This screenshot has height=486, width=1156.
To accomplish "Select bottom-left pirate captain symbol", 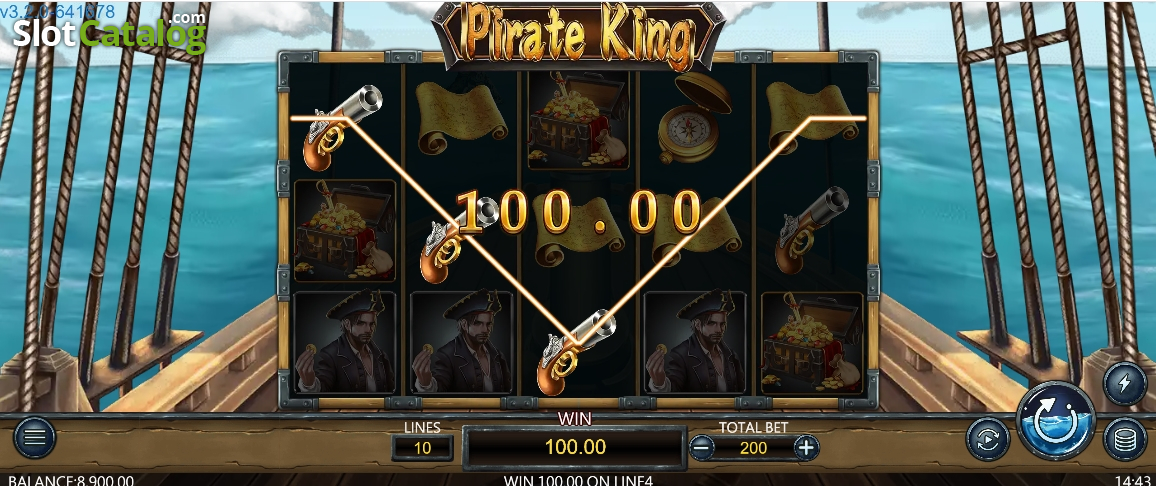I will coord(344,342).
